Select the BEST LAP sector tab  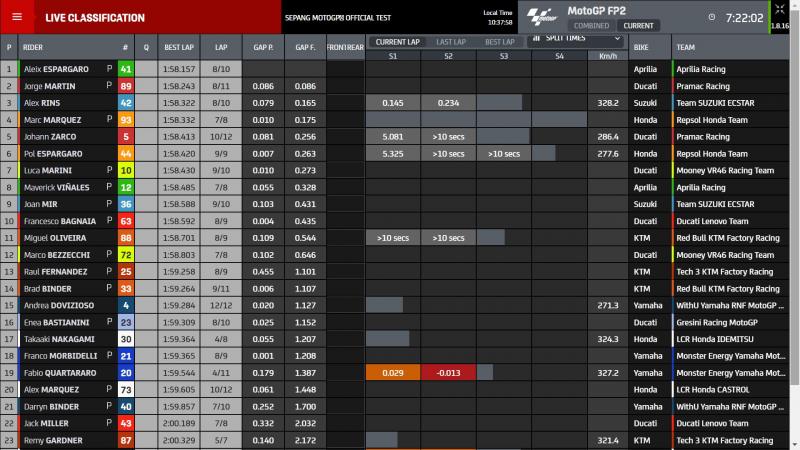[500, 42]
